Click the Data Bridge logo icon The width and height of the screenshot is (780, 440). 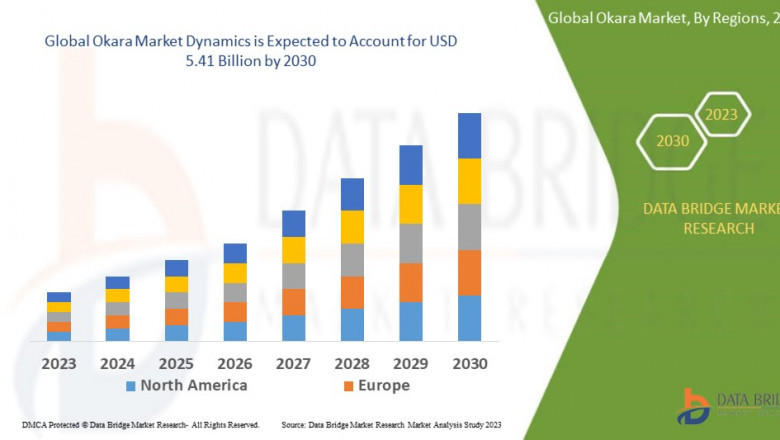coord(694,407)
